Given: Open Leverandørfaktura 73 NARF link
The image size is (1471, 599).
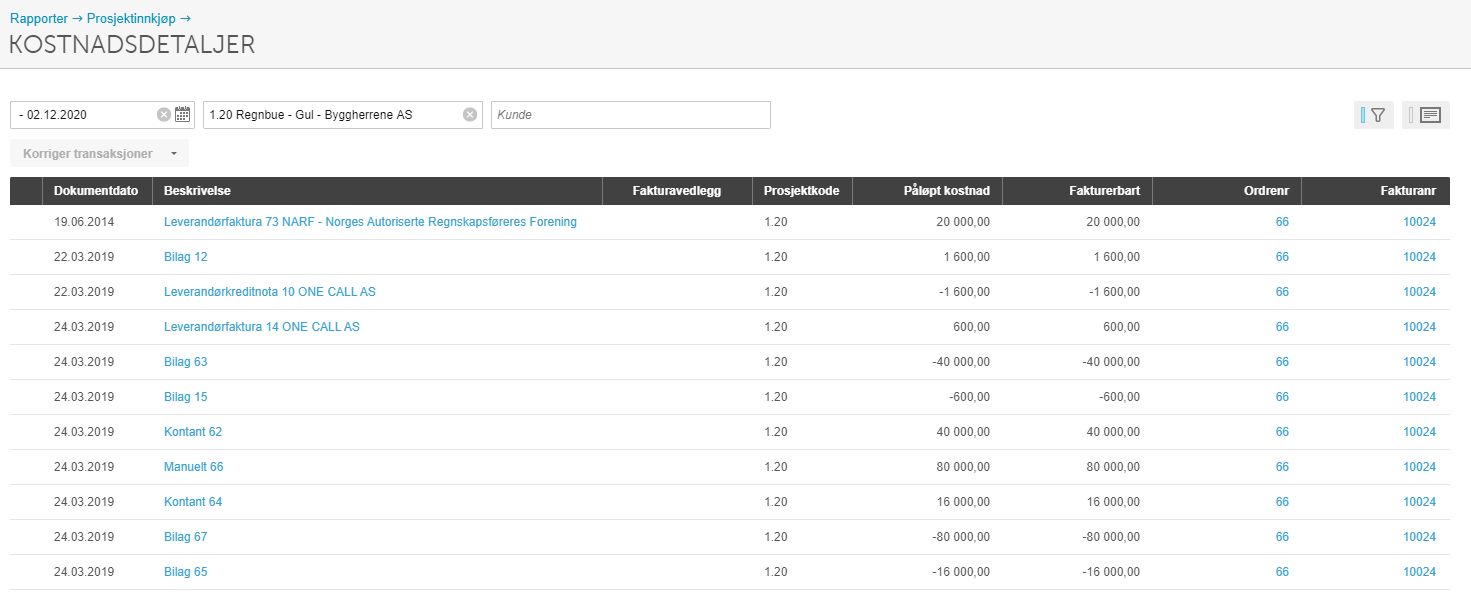Looking at the screenshot, I should pyautogui.click(x=370, y=222).
